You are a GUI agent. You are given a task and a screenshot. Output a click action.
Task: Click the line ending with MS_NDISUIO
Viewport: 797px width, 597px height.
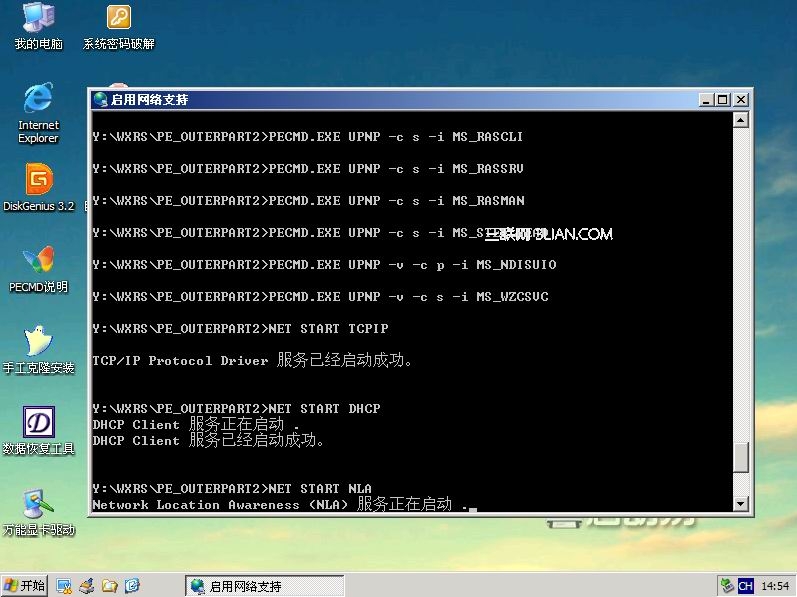[324, 265]
